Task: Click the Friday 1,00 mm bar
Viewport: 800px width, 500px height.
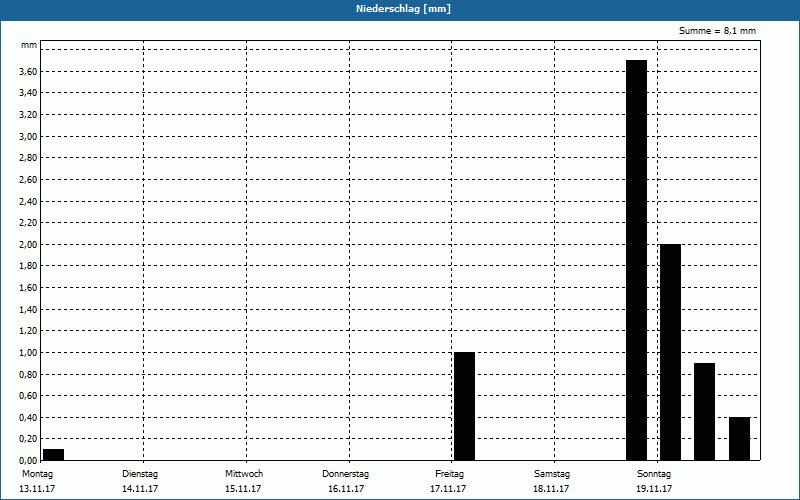Action: tap(464, 406)
